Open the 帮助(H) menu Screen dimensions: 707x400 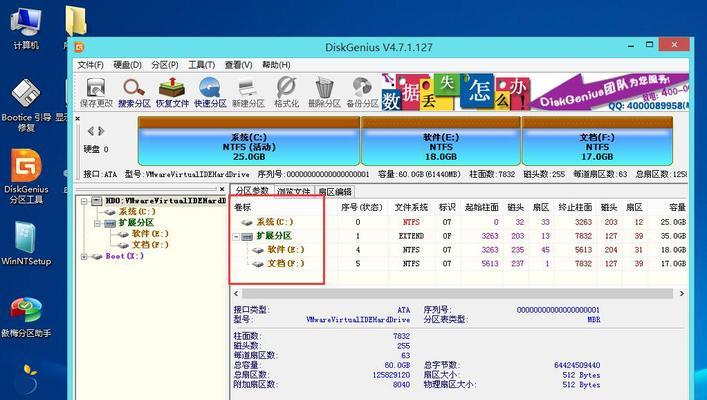click(x=276, y=65)
